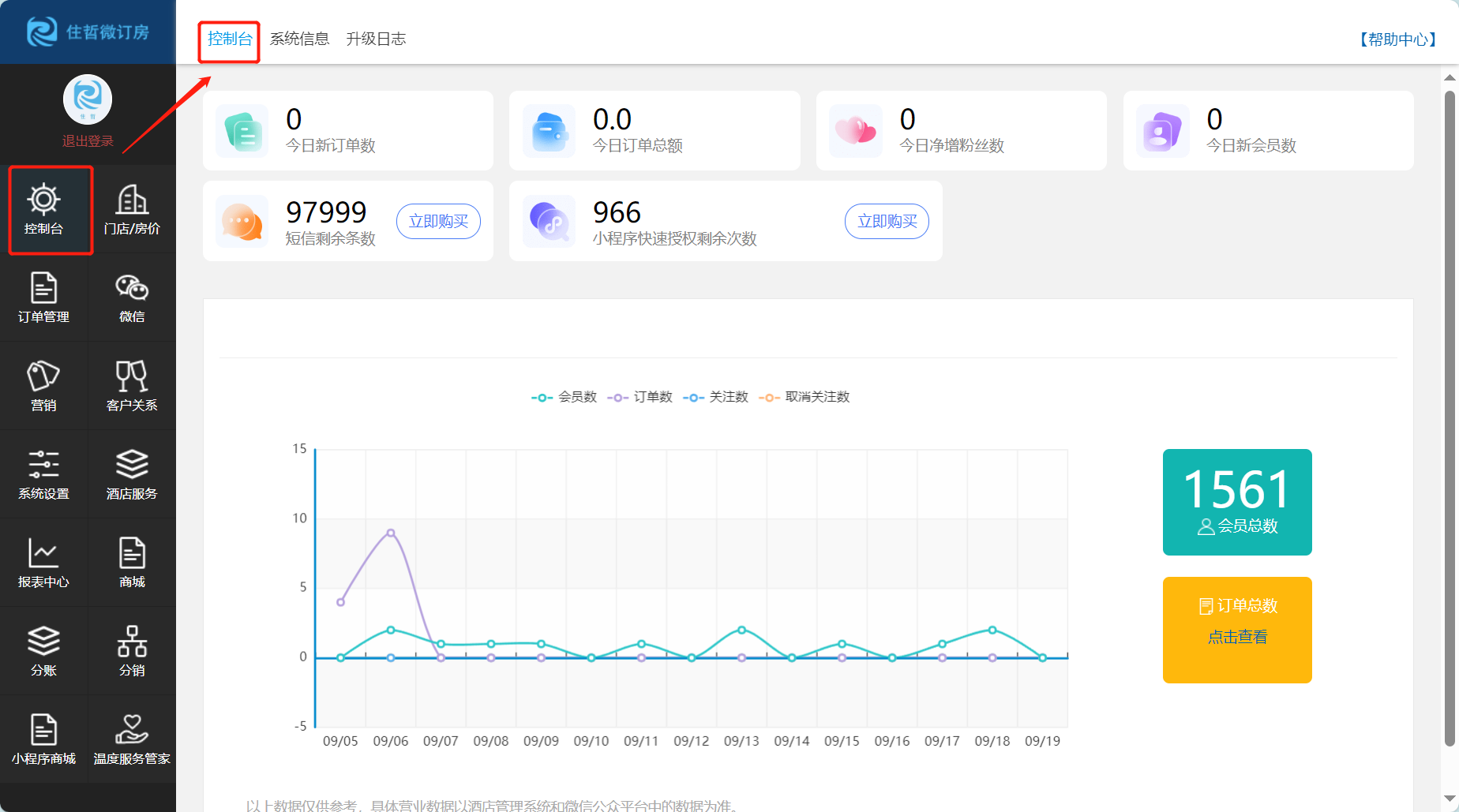1459x812 pixels.
Task: Click the 会员数 data point on 09/13
Action: [741, 630]
